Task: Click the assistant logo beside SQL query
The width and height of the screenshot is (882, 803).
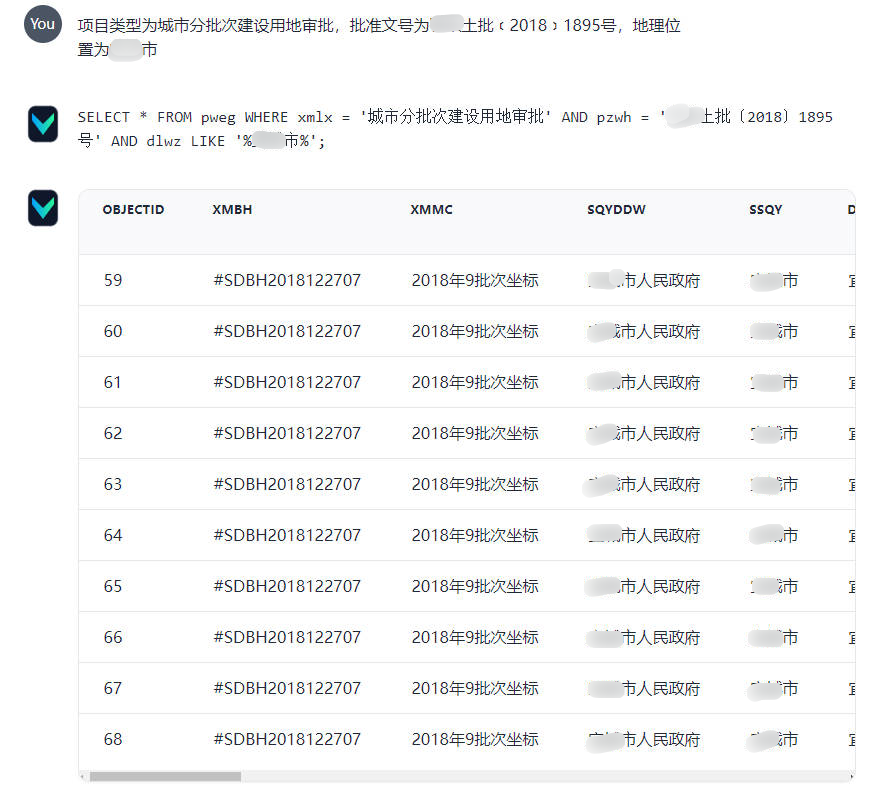Action: (43, 124)
